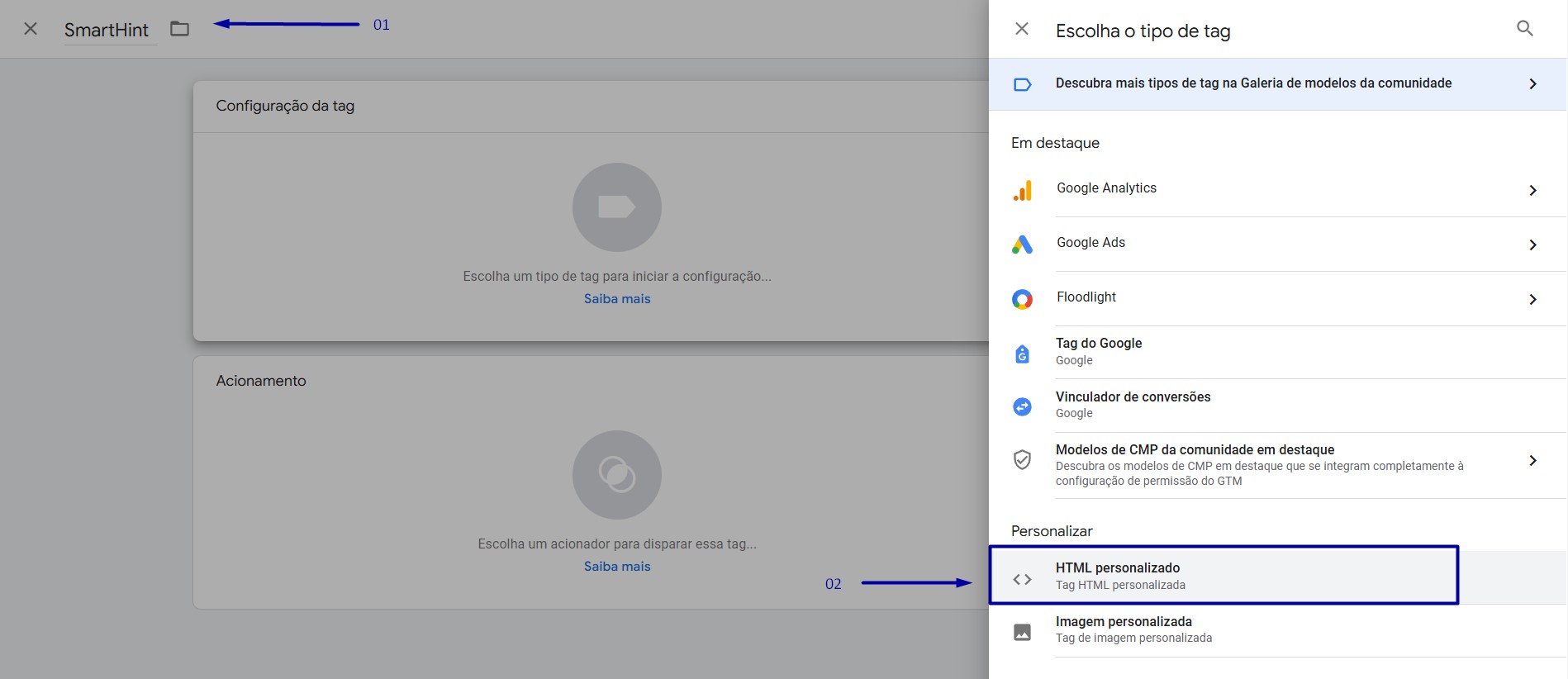Click the tag icon in gallery banner
This screenshot has width=1568, height=679.
point(1022,84)
